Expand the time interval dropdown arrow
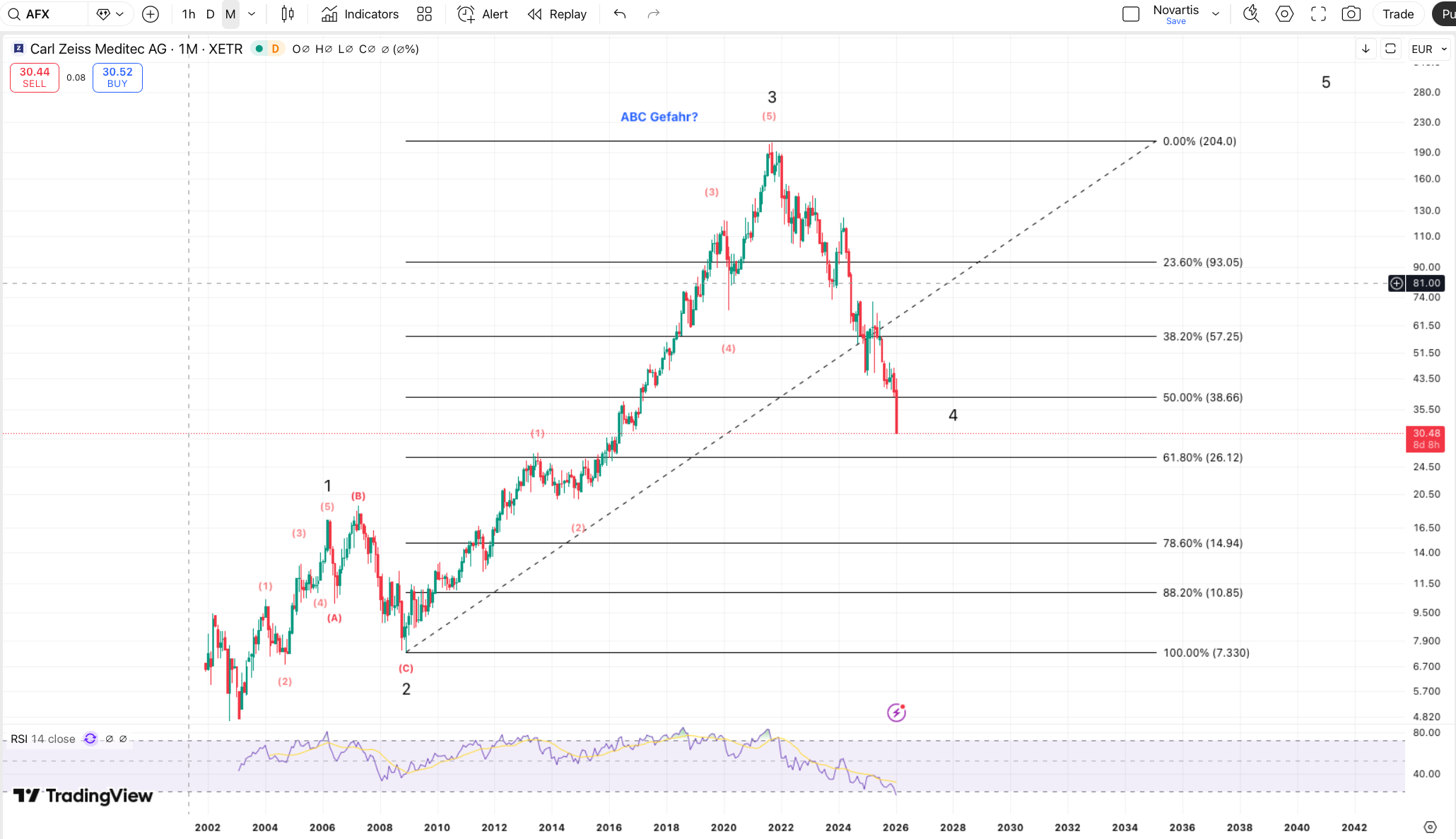1456x839 pixels. tap(252, 14)
